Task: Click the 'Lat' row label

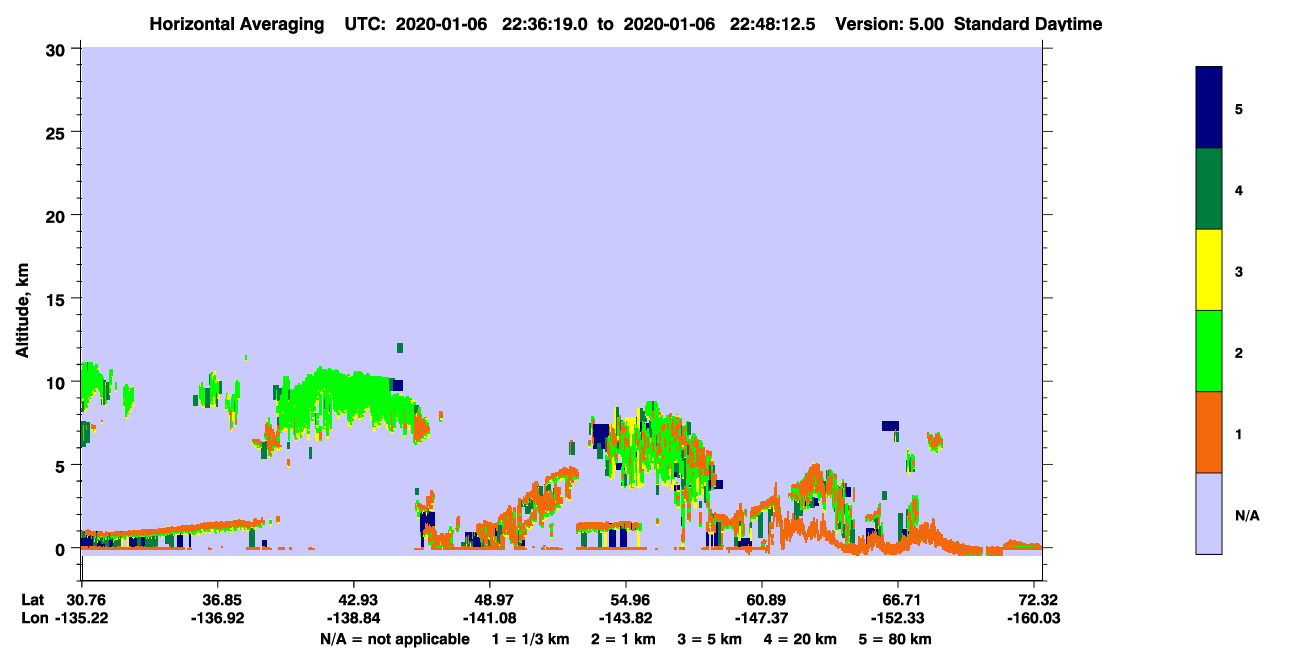Action: [32, 599]
